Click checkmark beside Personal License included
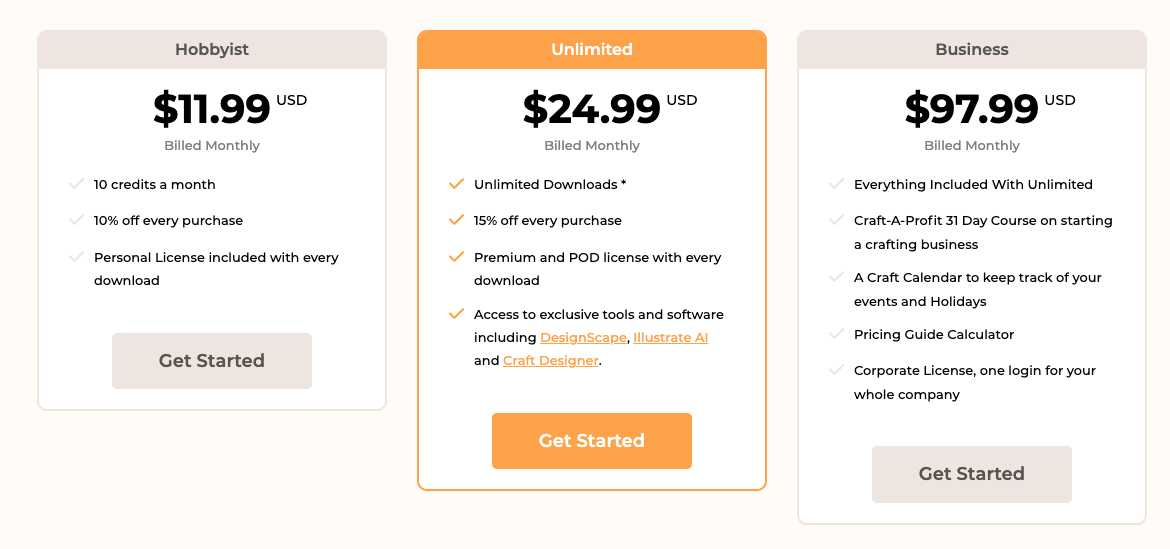Screen dimensions: 1170x549 tap(76, 257)
